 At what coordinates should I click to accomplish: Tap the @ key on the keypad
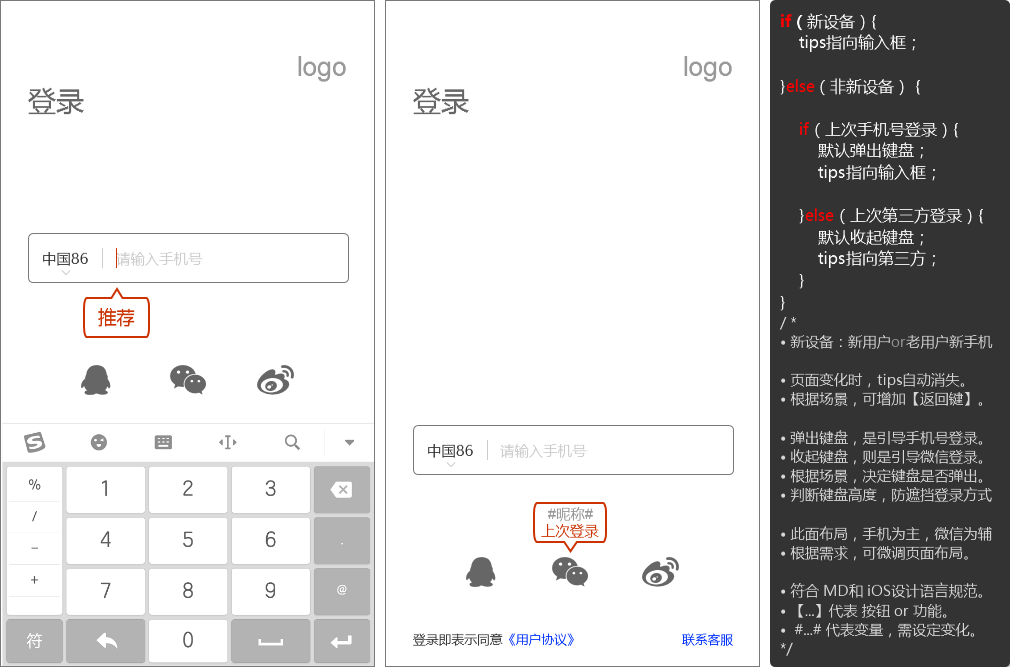[x=342, y=590]
